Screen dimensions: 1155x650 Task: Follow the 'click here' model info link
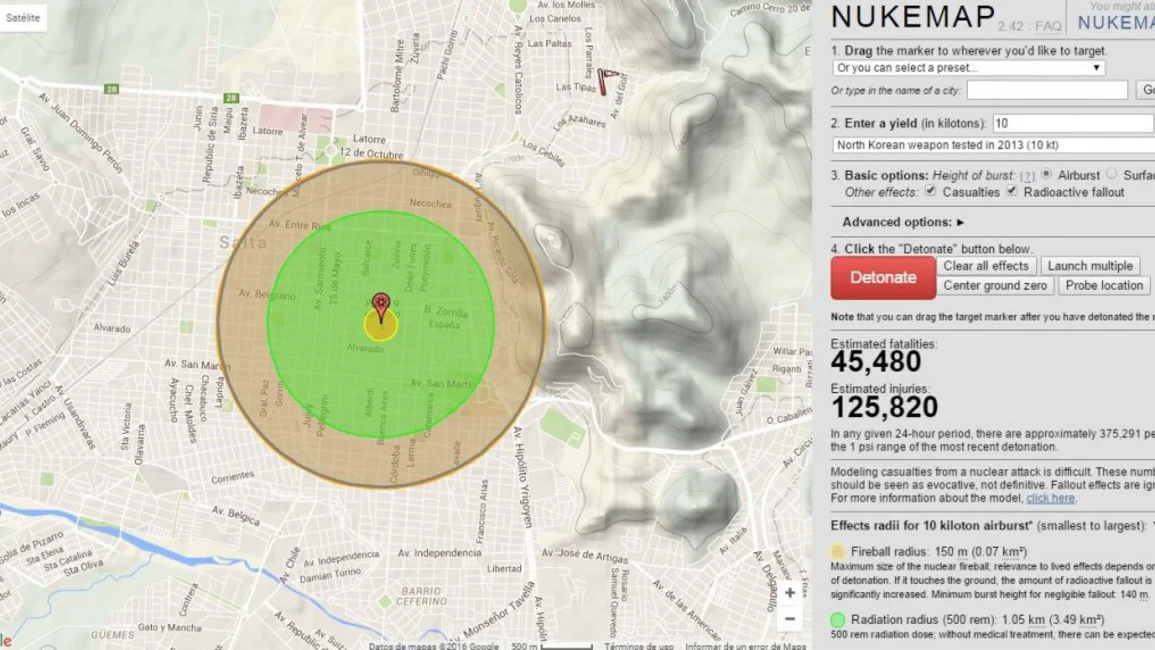pyautogui.click(x=1050, y=498)
